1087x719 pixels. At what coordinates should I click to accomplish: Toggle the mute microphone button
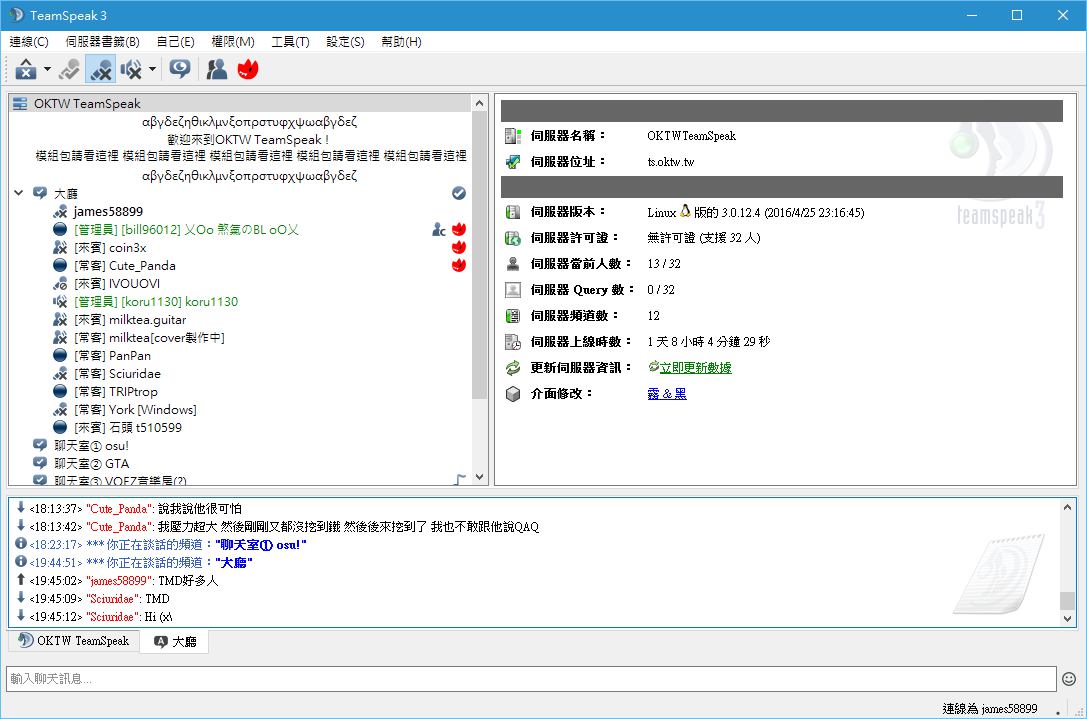tap(99, 69)
